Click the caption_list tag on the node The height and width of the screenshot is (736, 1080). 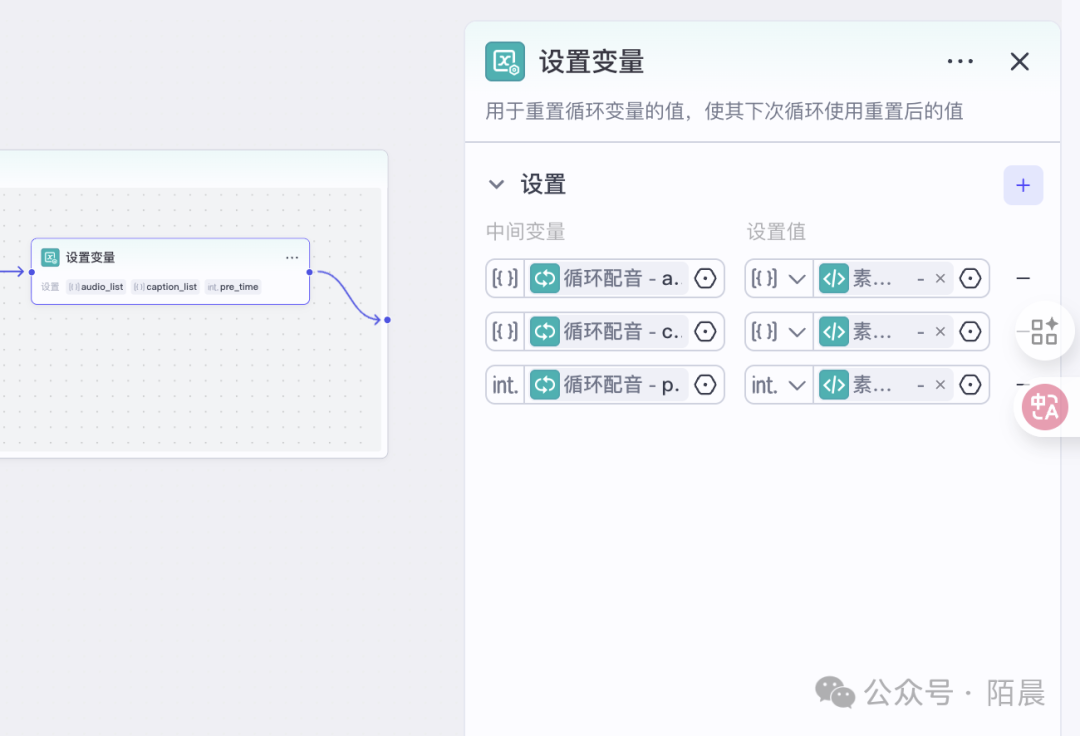pyautogui.click(x=166, y=287)
